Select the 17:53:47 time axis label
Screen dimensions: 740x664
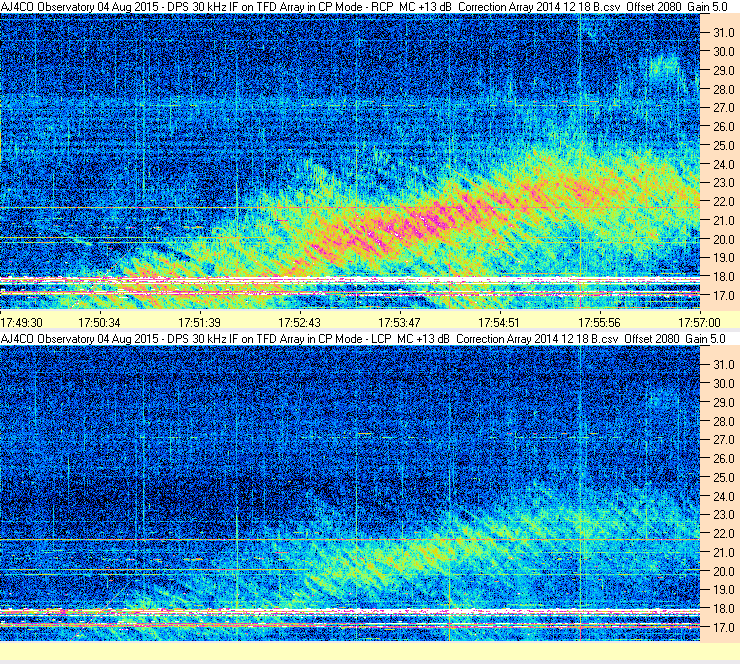pos(399,323)
